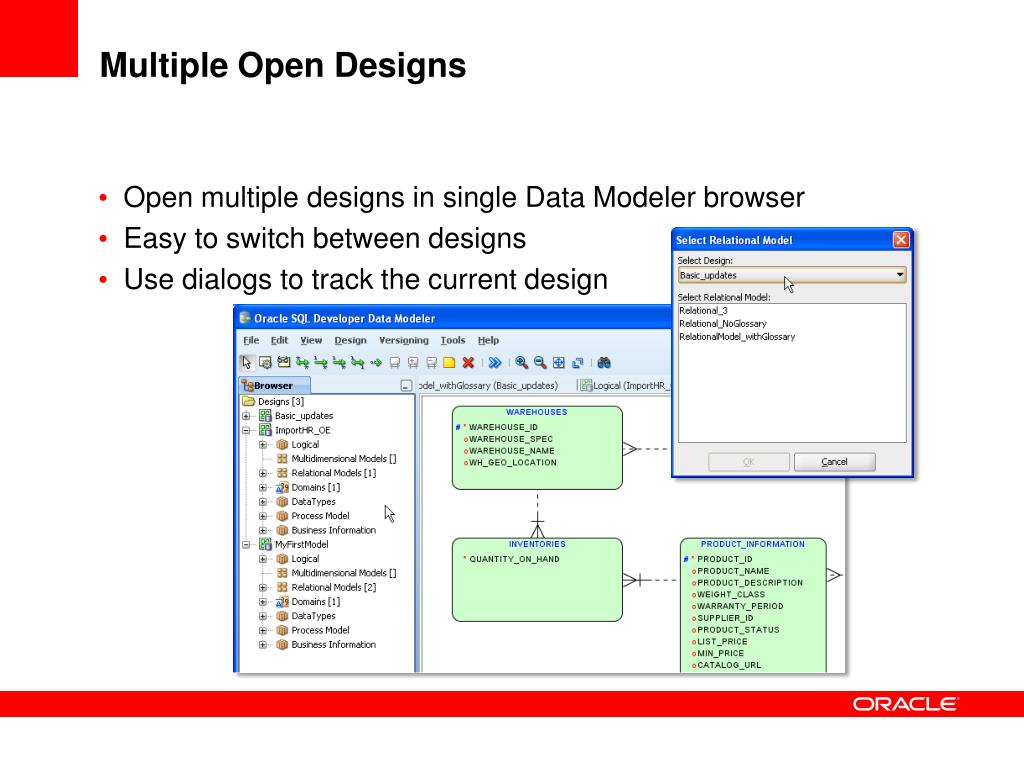Open the View menu
This screenshot has width=1024, height=768.
(x=311, y=340)
